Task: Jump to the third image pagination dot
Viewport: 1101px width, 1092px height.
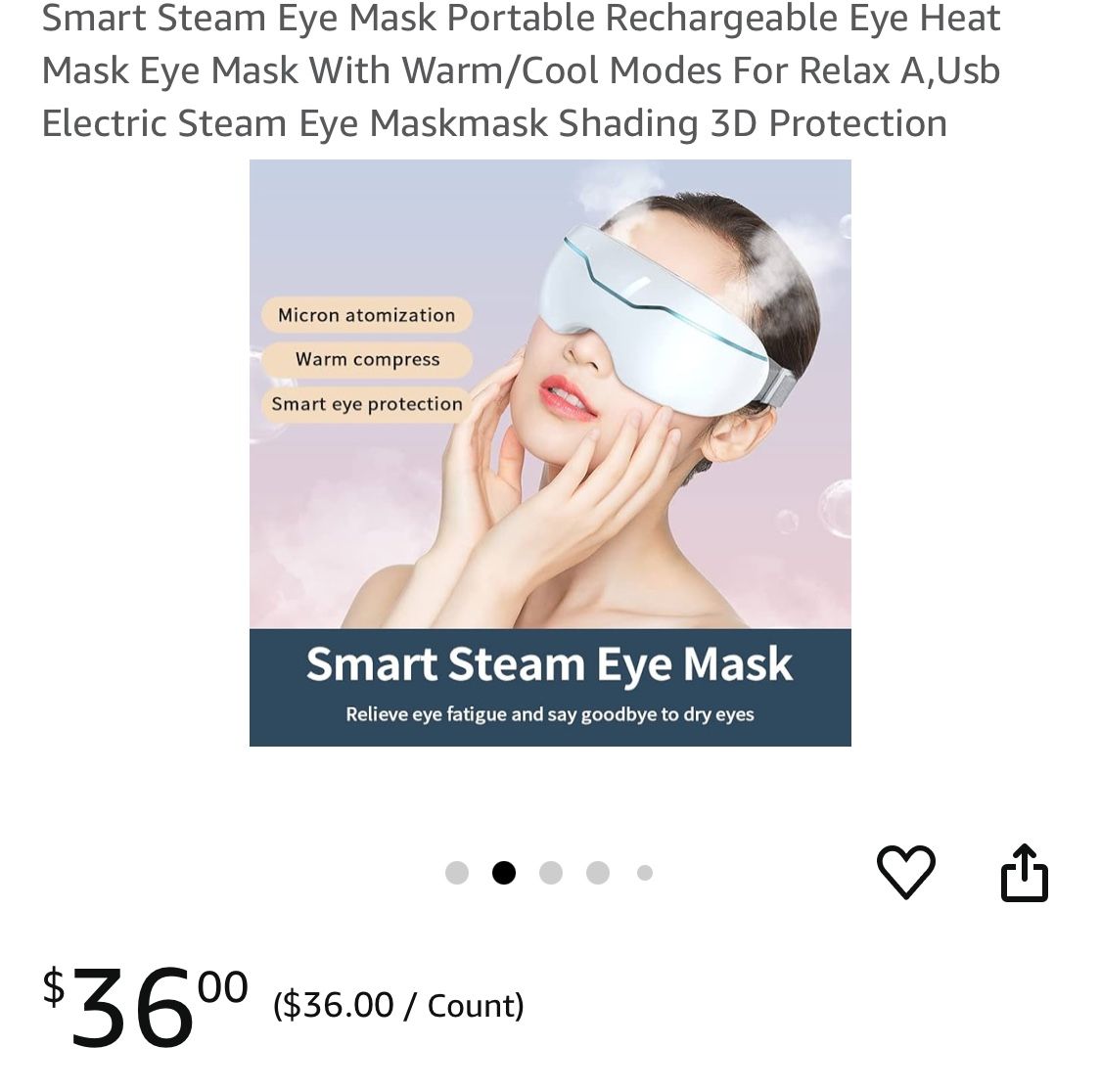Action: click(550, 872)
